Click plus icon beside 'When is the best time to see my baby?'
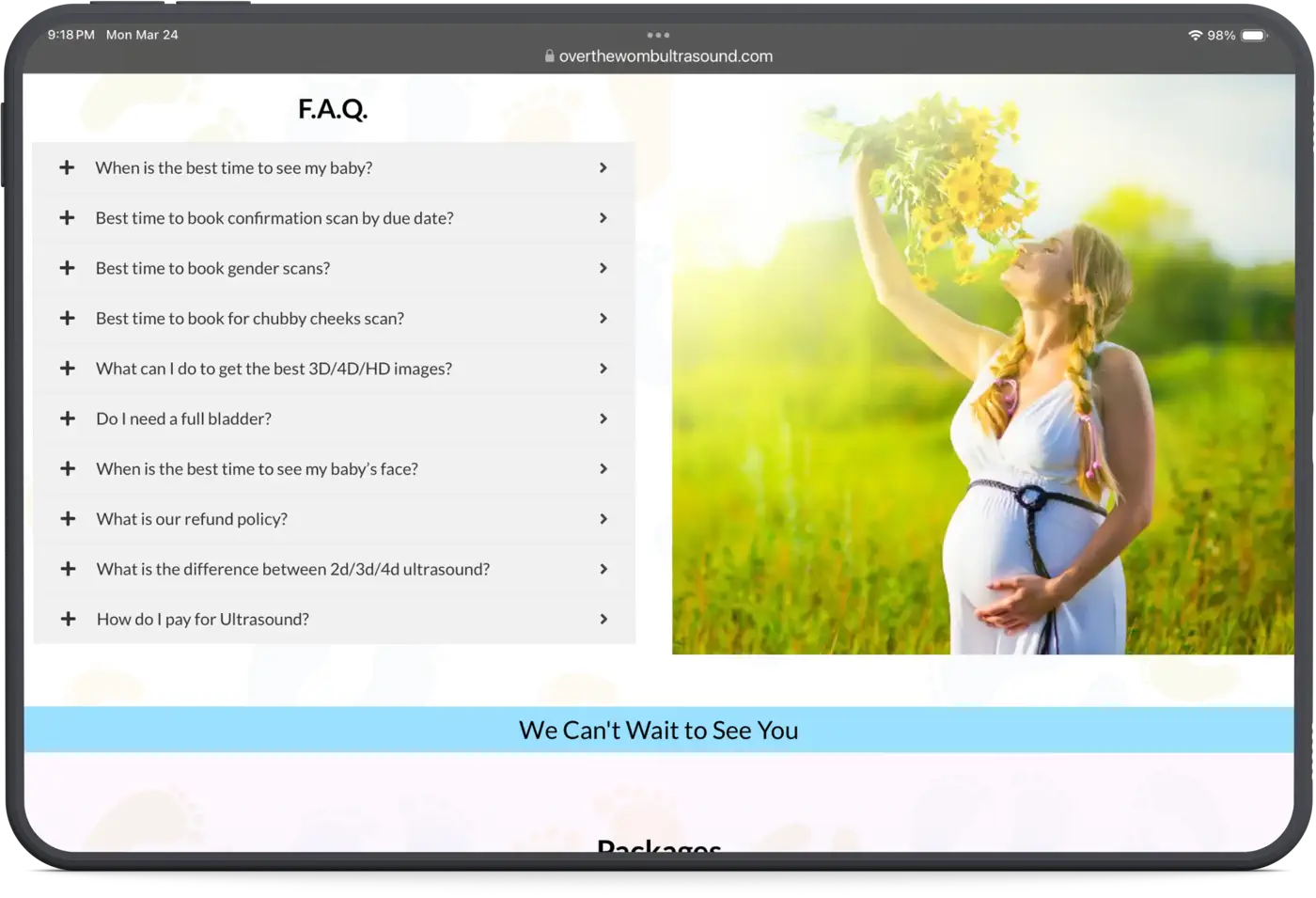The height and width of the screenshot is (898, 1316). [x=67, y=167]
